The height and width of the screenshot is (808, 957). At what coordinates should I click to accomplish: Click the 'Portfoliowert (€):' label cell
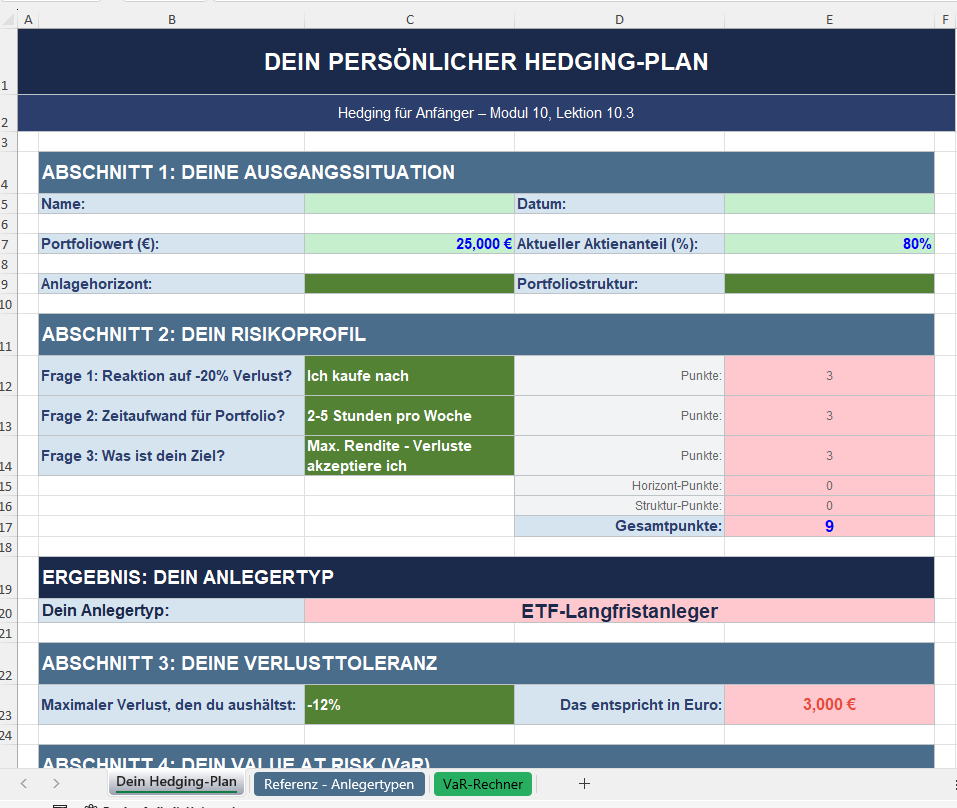tap(172, 244)
